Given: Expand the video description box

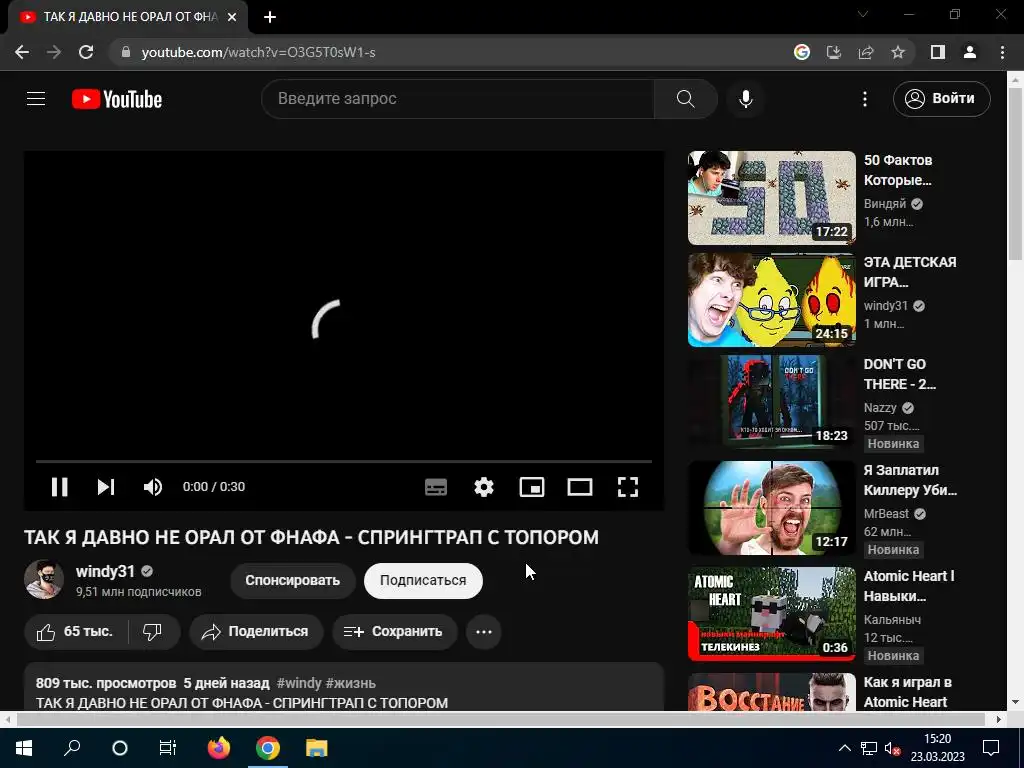Looking at the screenshot, I should [344, 687].
